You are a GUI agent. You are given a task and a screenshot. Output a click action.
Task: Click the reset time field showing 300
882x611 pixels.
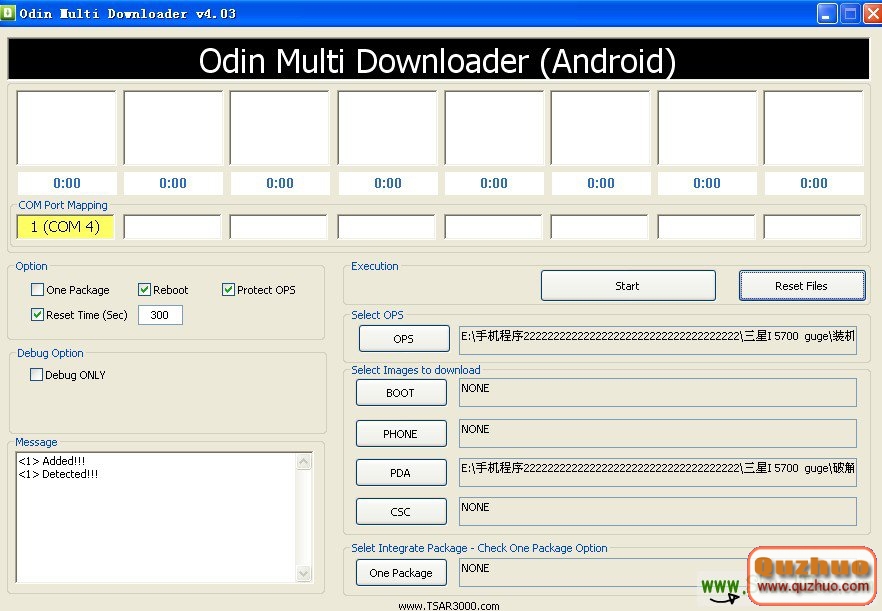pos(160,315)
